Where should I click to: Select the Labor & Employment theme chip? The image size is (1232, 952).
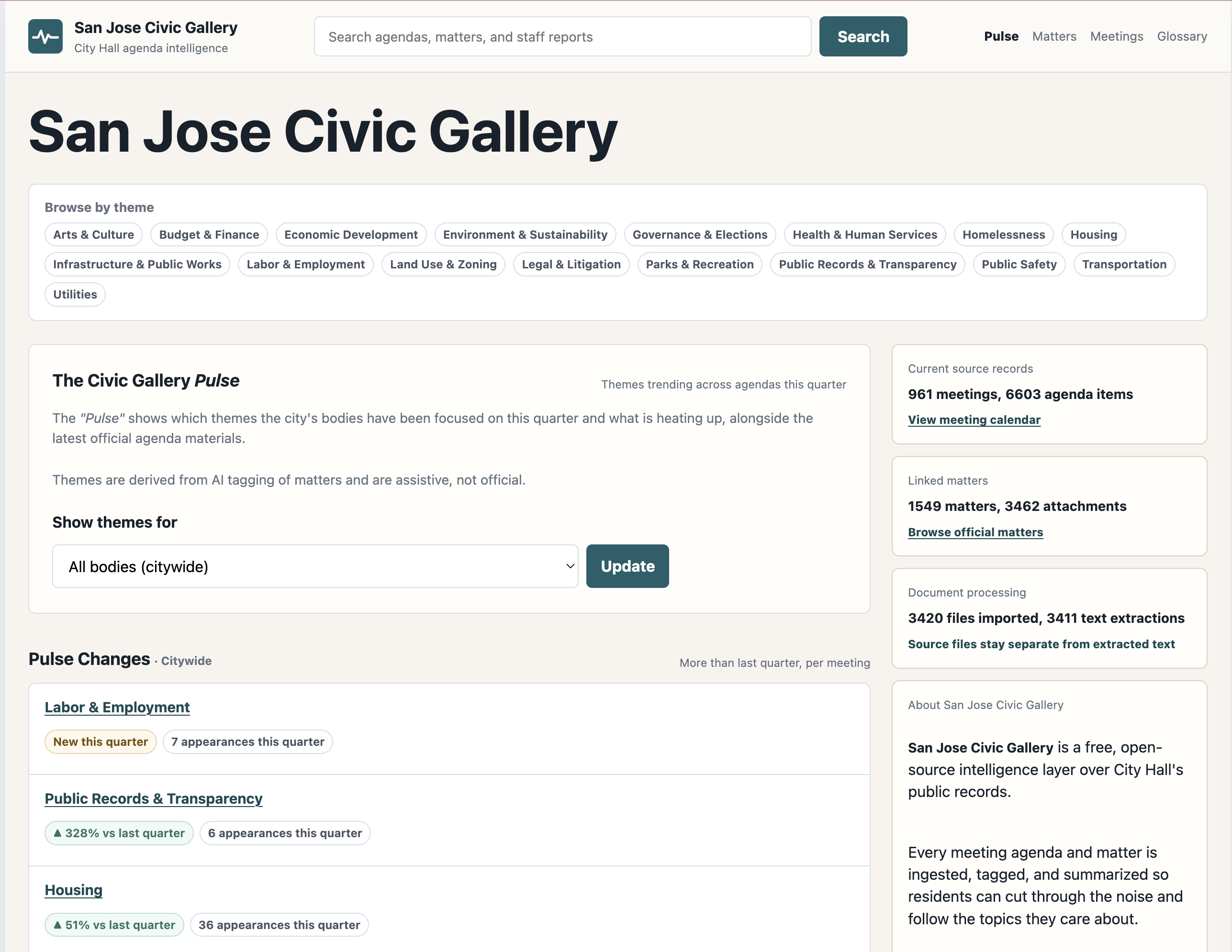tap(306, 265)
